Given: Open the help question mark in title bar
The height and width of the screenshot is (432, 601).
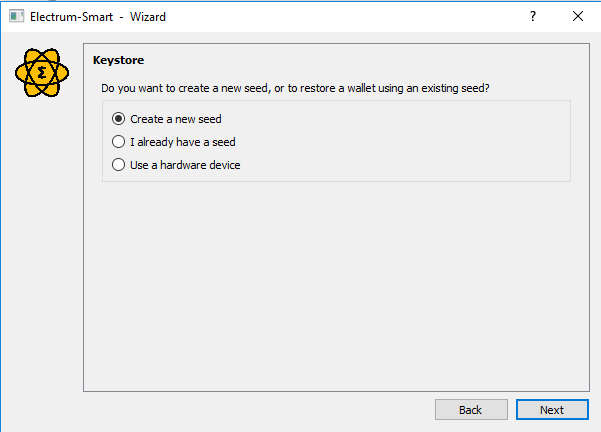Looking at the screenshot, I should [533, 16].
